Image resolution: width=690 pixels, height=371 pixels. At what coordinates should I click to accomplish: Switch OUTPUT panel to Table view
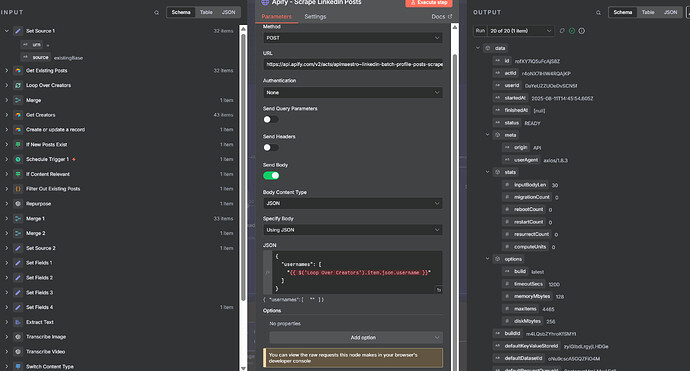click(648, 12)
